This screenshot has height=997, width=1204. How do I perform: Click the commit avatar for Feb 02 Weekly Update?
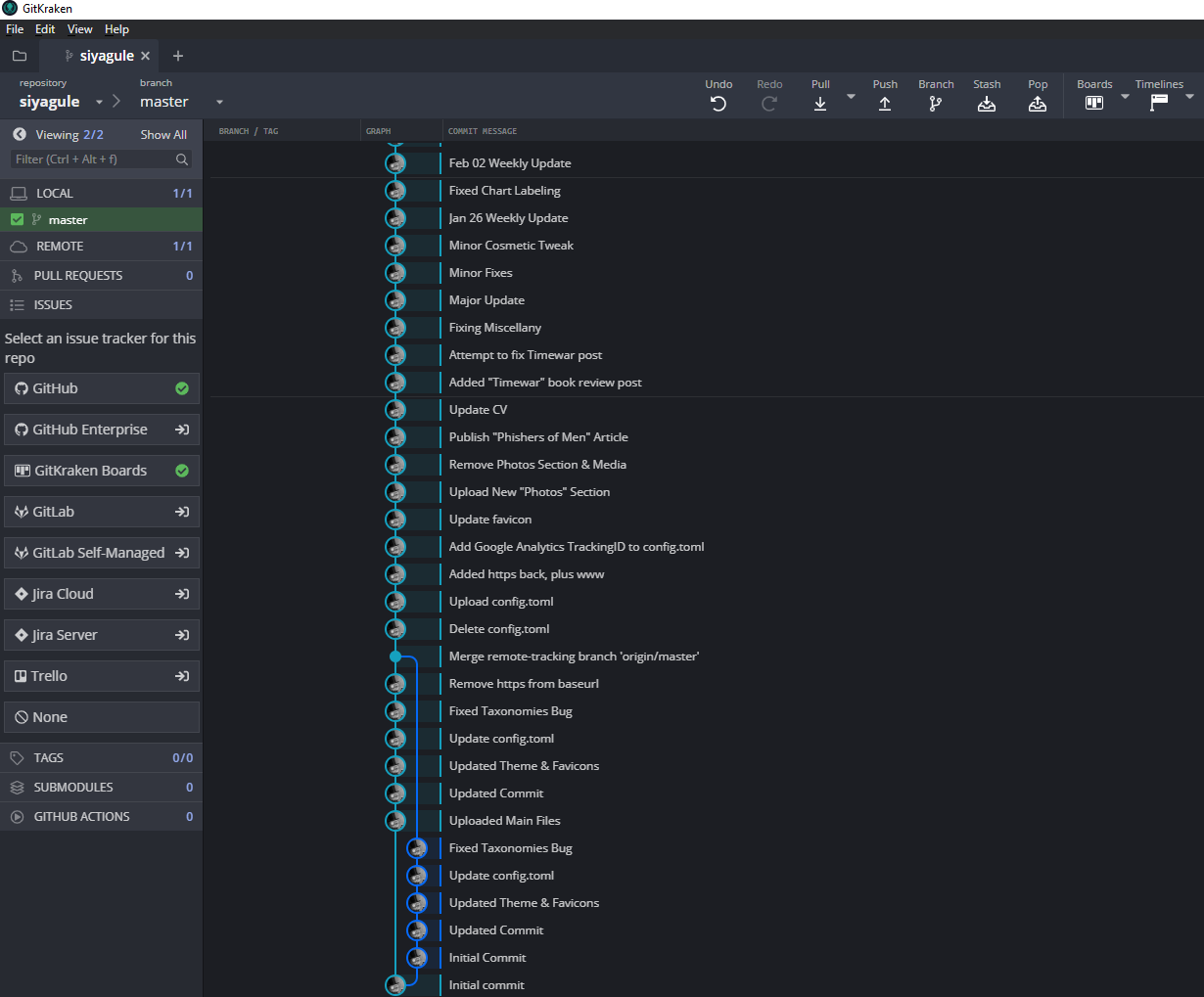[395, 163]
